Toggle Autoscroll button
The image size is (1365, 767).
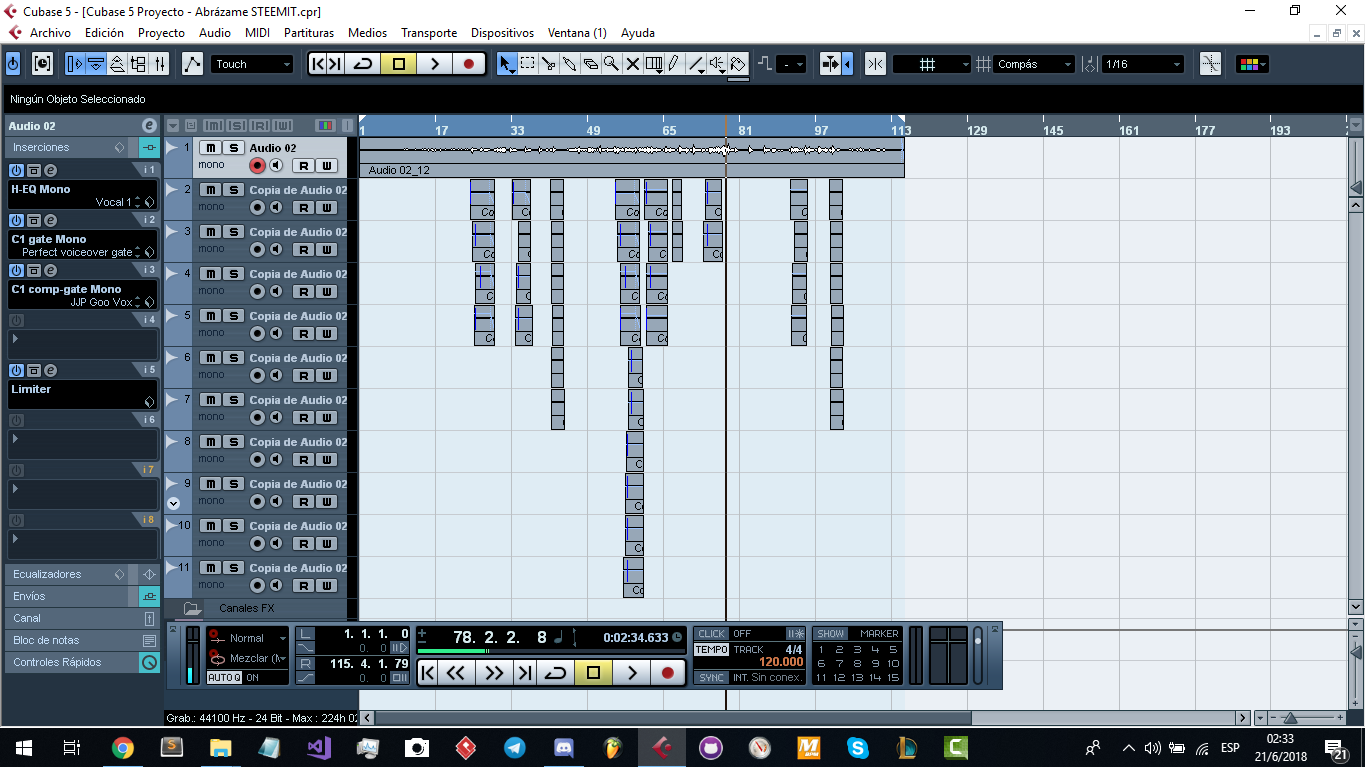pyautogui.click(x=831, y=64)
